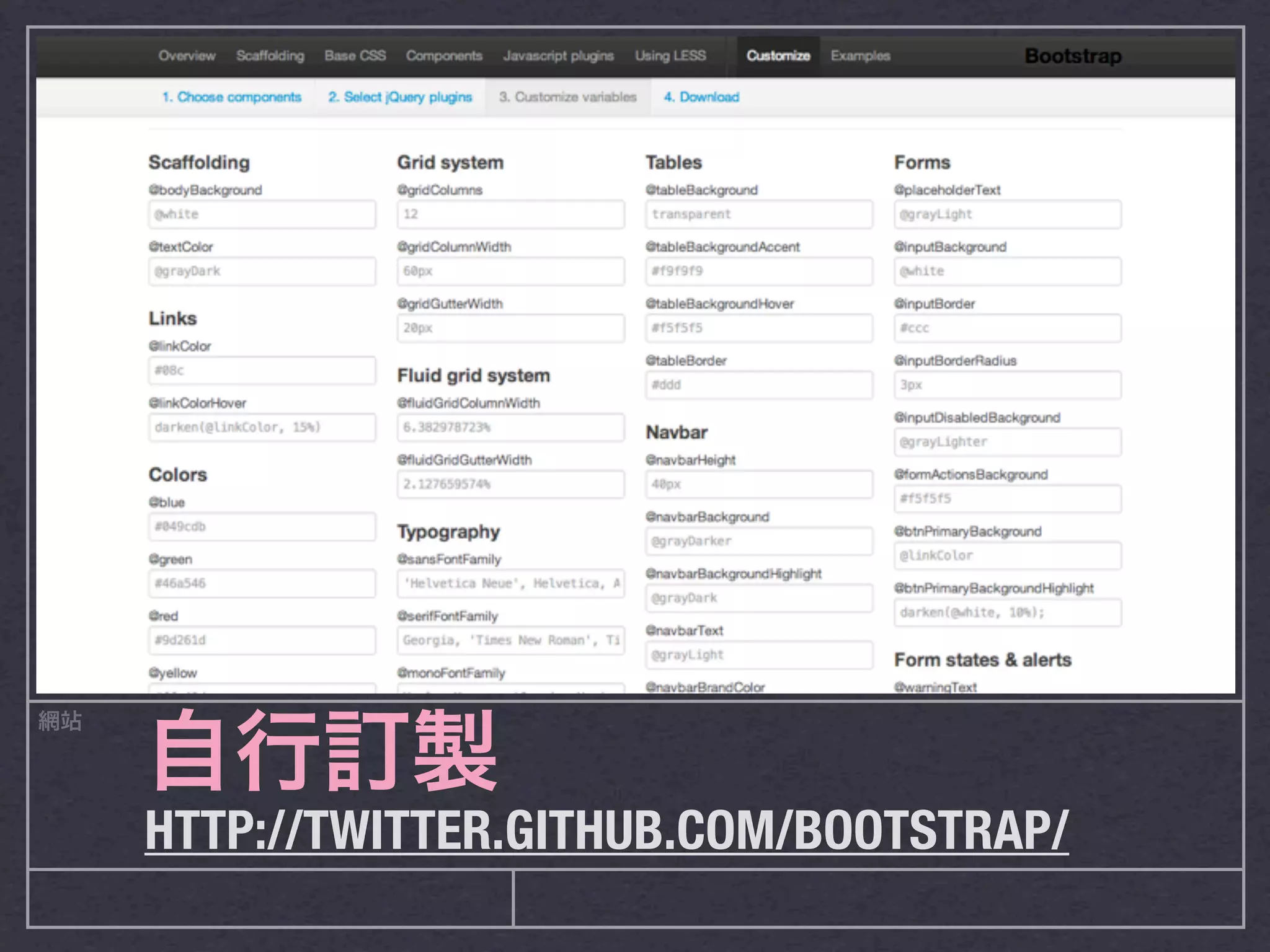Viewport: 1270px width, 952px height.
Task: Focus the @navbarBackgroundHighlight input
Action: click(760, 598)
